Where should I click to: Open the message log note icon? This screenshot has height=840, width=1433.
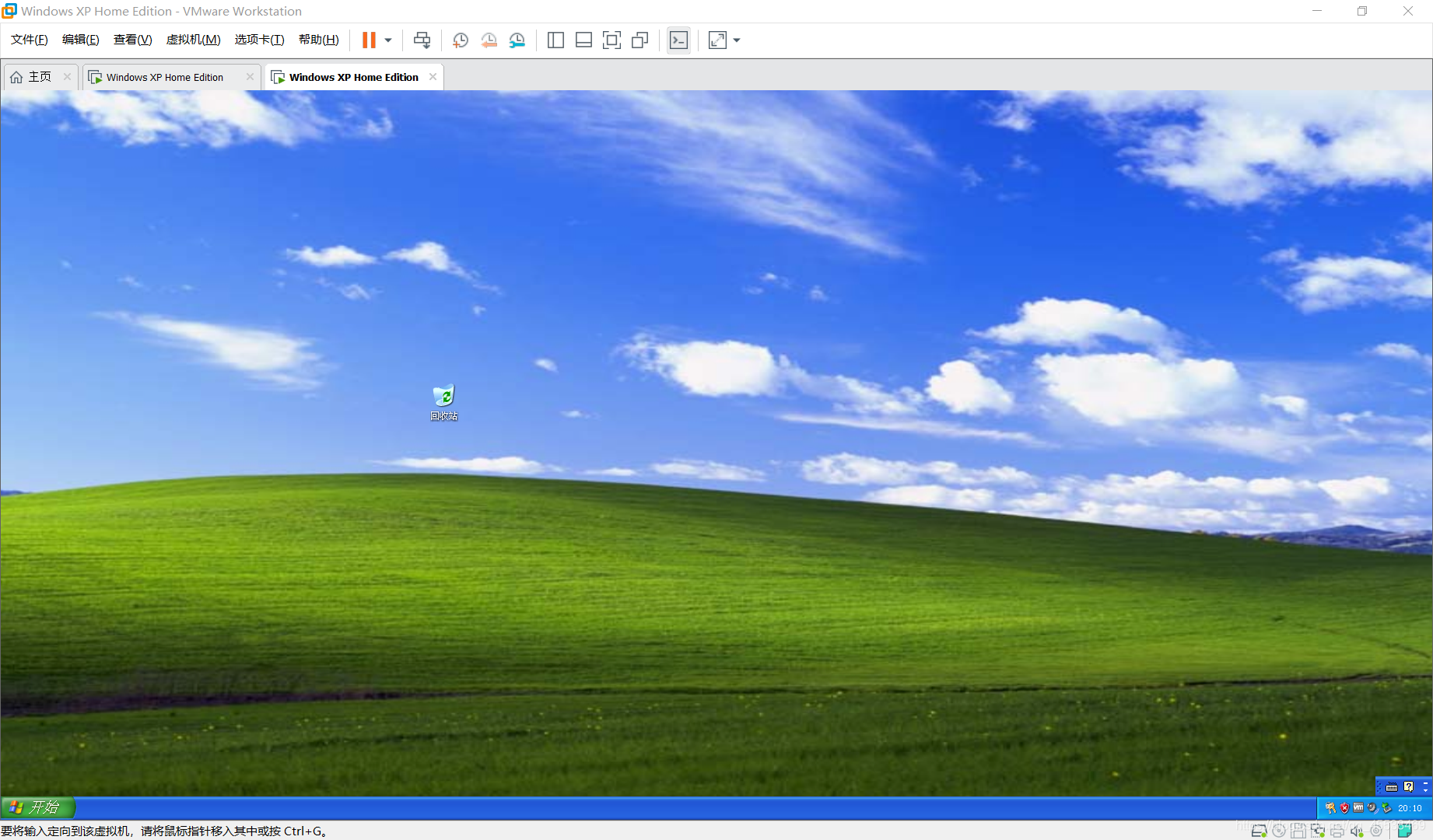(x=1404, y=831)
